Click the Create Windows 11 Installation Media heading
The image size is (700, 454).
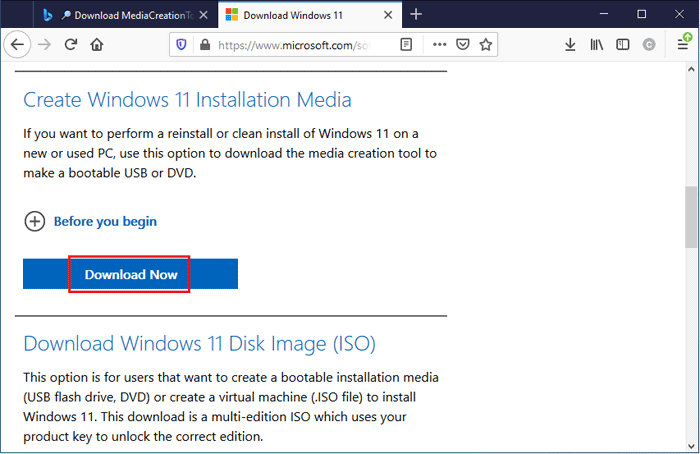[187, 100]
